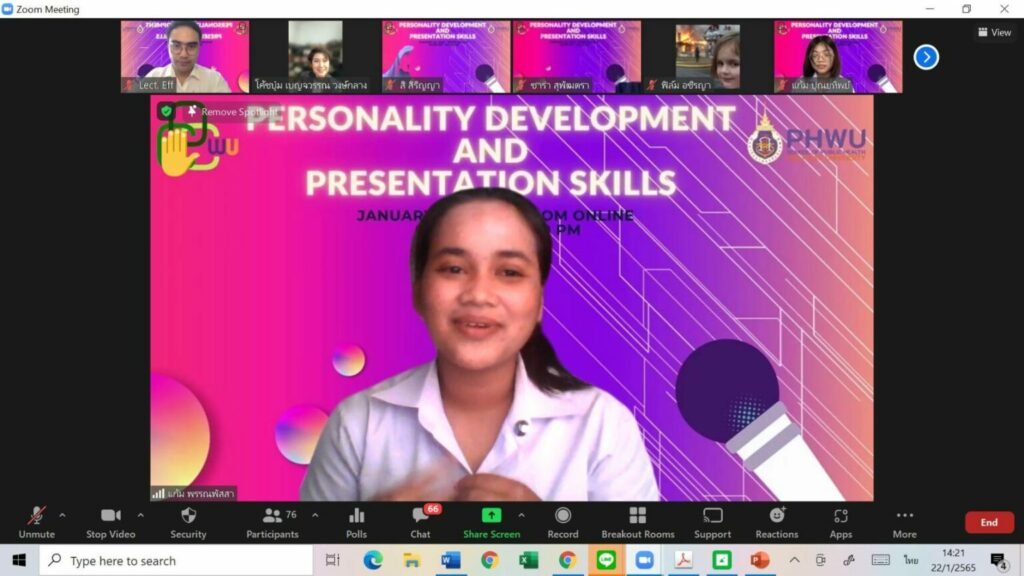Open the Chat panel
This screenshot has width=1024, height=576.
coord(420,521)
